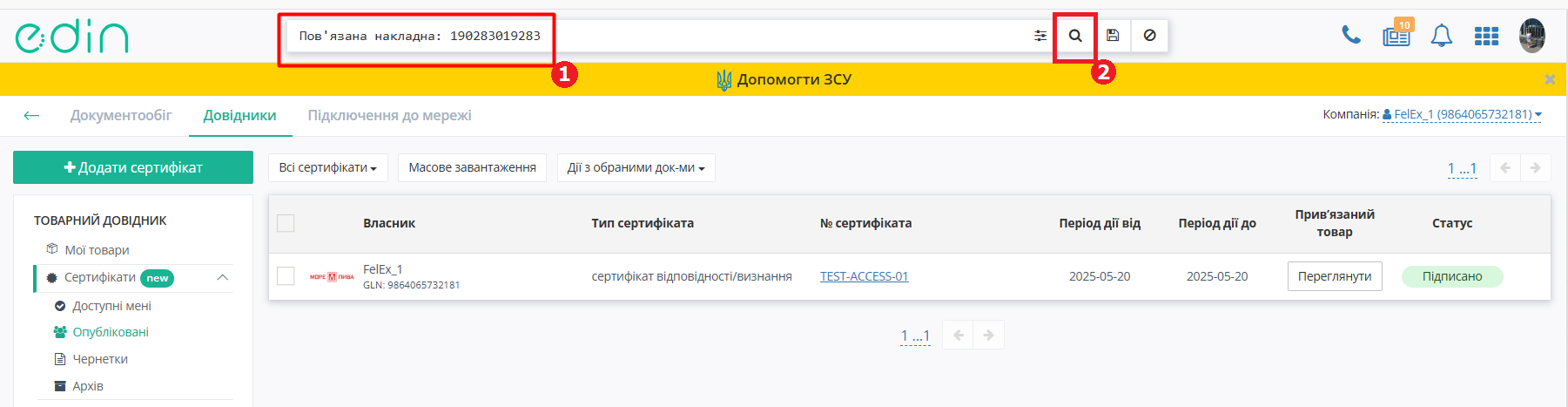Clear the search with cancel icon
1568x407 pixels.
[x=1149, y=36]
